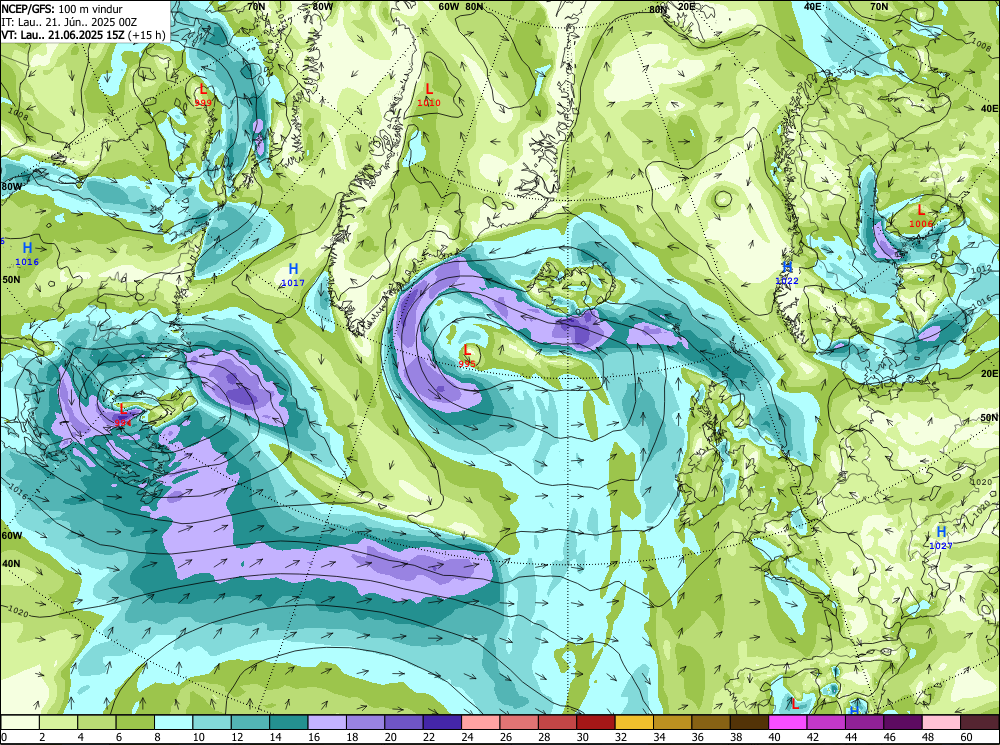
Task: Select the H 1027 high marker
Action: pyautogui.click(x=941, y=538)
